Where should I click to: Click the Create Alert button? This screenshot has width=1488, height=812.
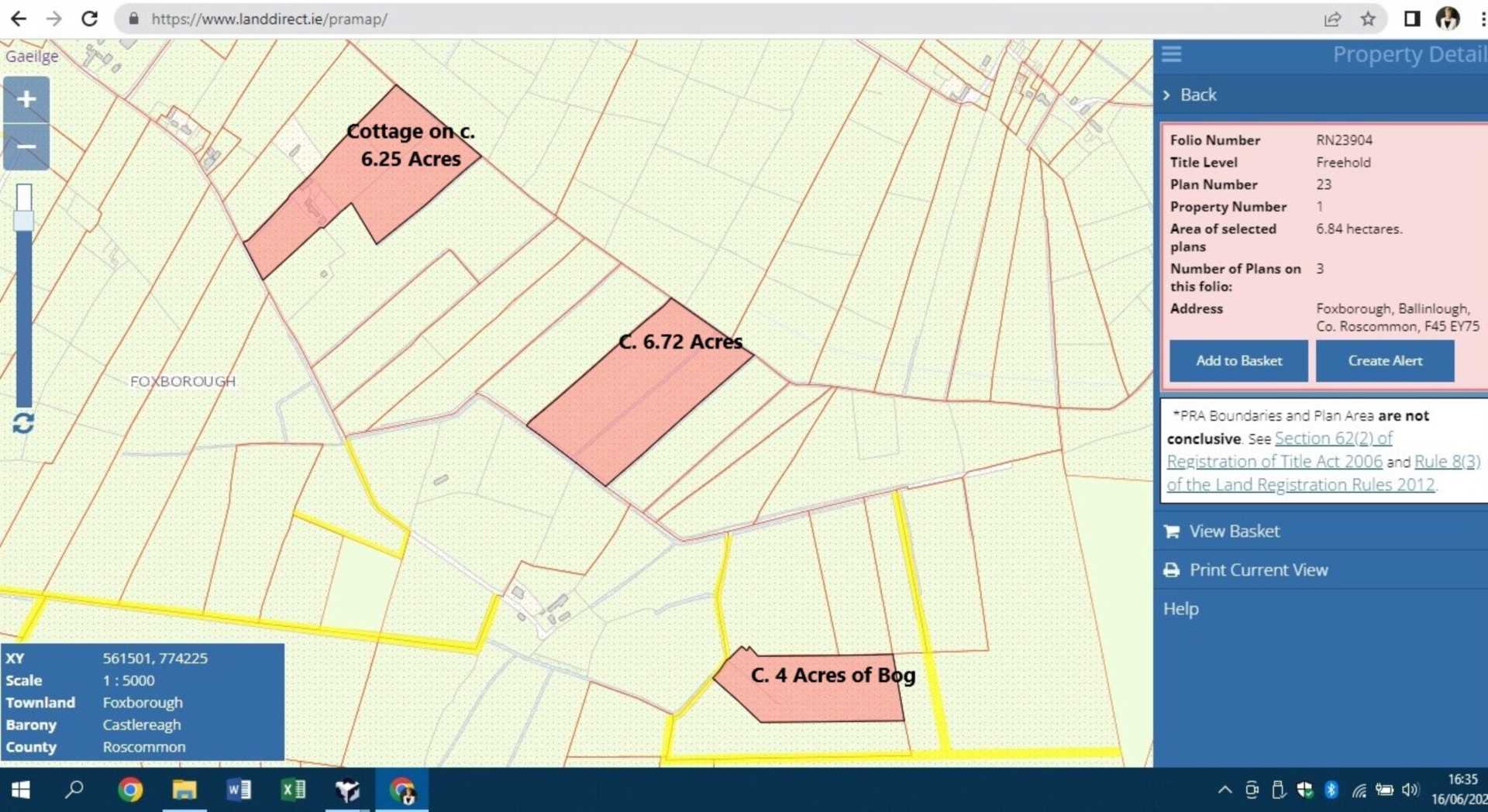click(x=1384, y=361)
